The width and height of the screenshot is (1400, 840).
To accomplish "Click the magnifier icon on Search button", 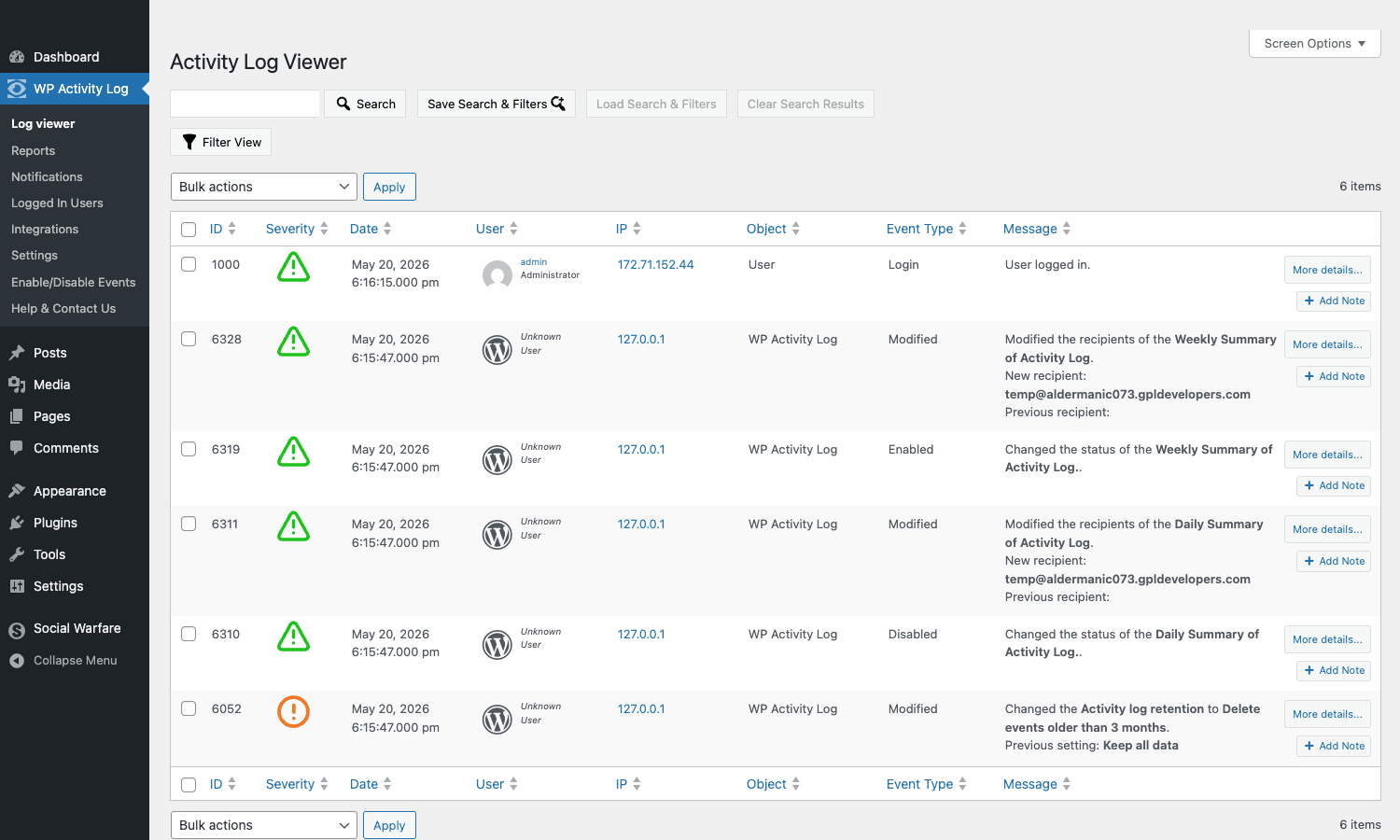I will pos(343,104).
